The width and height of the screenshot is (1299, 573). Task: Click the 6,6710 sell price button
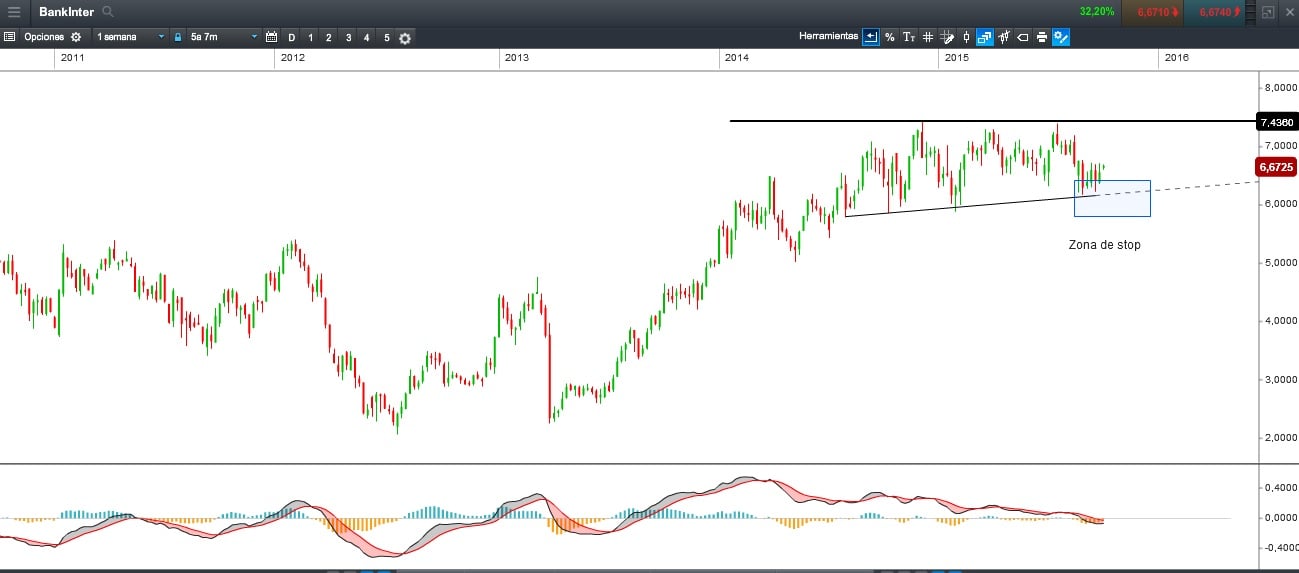click(1157, 12)
